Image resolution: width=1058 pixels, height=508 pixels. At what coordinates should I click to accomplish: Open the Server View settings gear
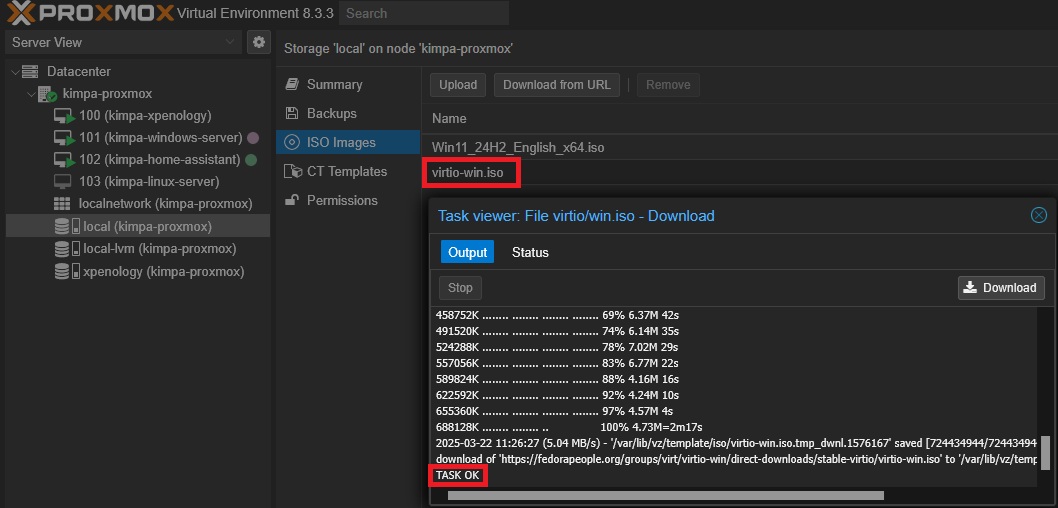pyautogui.click(x=259, y=42)
